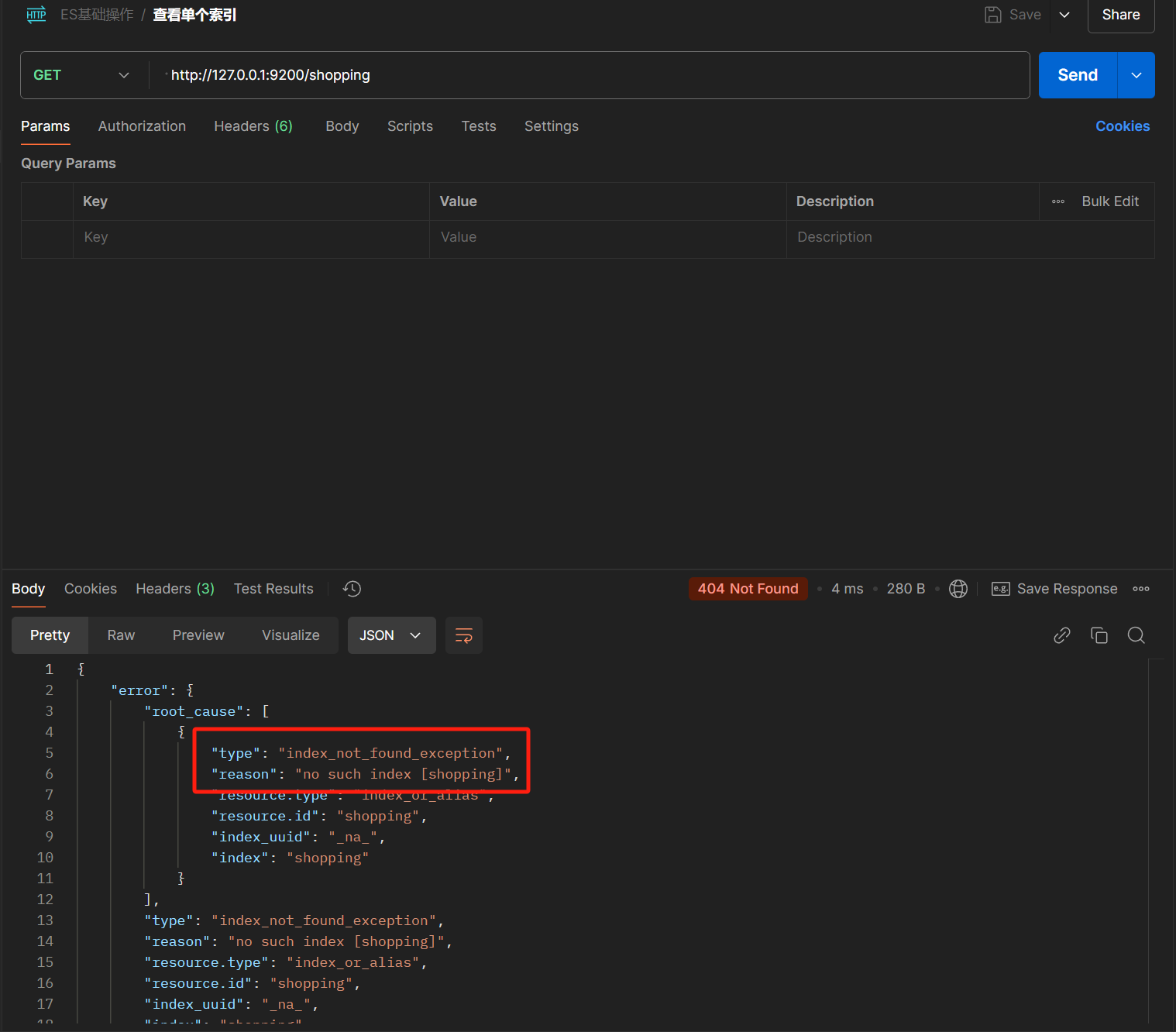Open the Tests tab
The width and height of the screenshot is (1176, 1032).
[479, 126]
